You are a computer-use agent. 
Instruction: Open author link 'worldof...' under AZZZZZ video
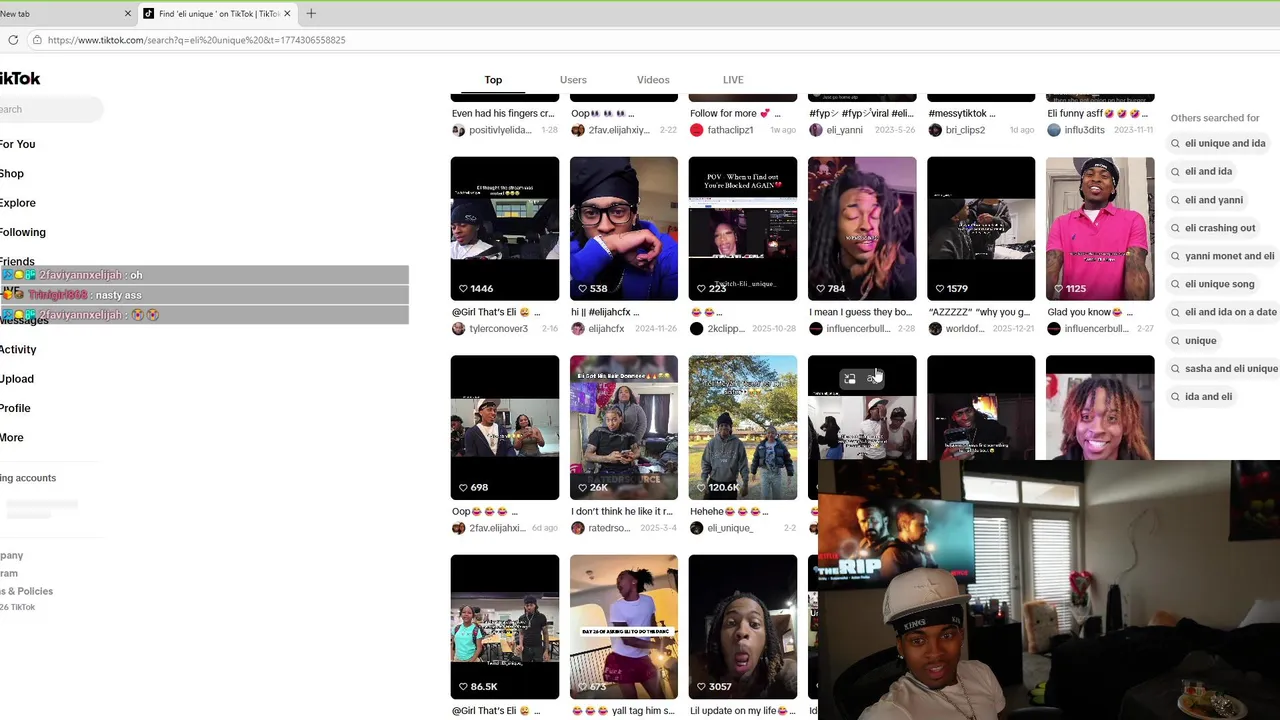pyautogui.click(x=965, y=329)
